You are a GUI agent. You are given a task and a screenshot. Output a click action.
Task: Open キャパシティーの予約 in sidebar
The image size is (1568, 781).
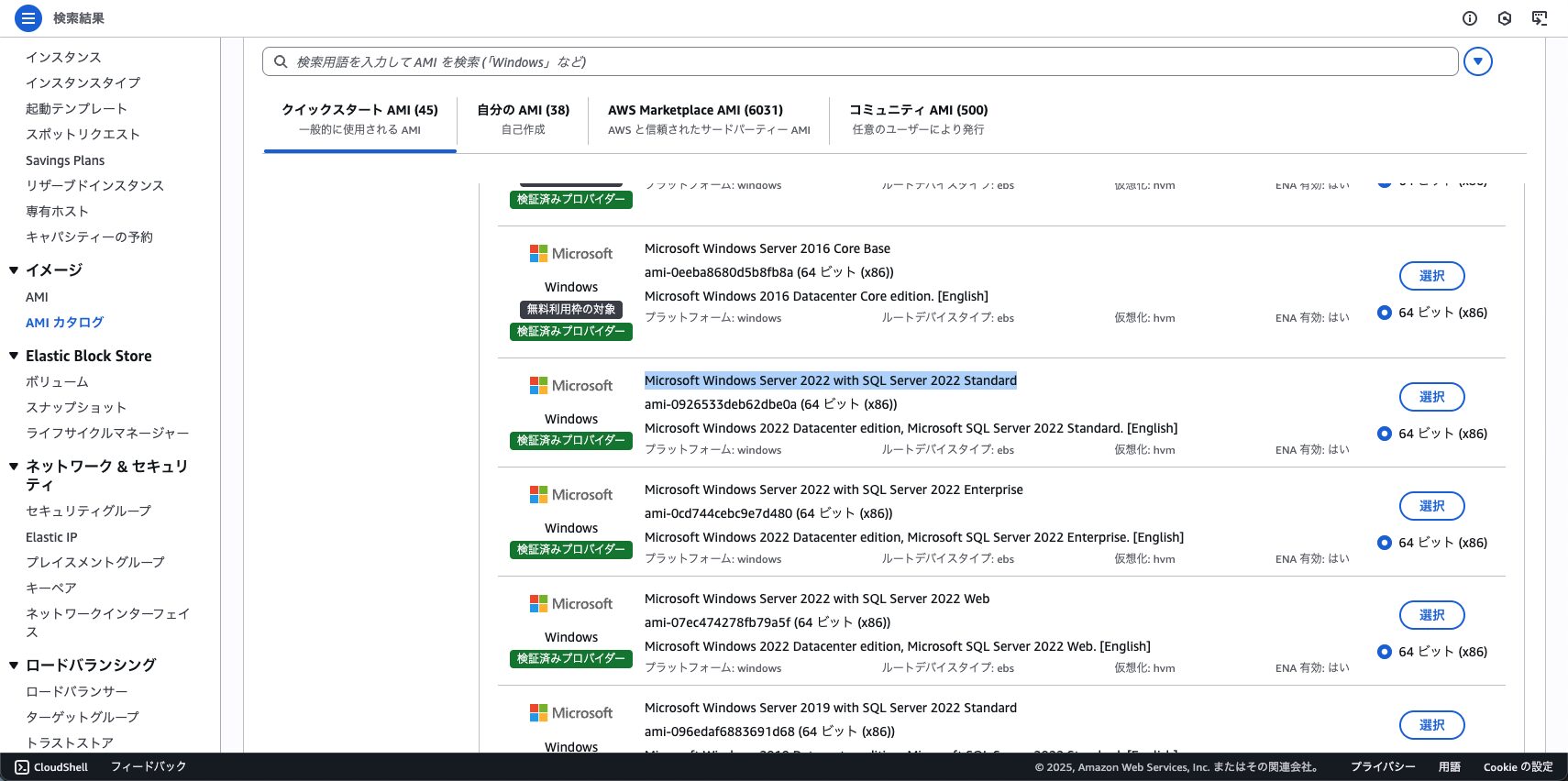[x=89, y=236]
